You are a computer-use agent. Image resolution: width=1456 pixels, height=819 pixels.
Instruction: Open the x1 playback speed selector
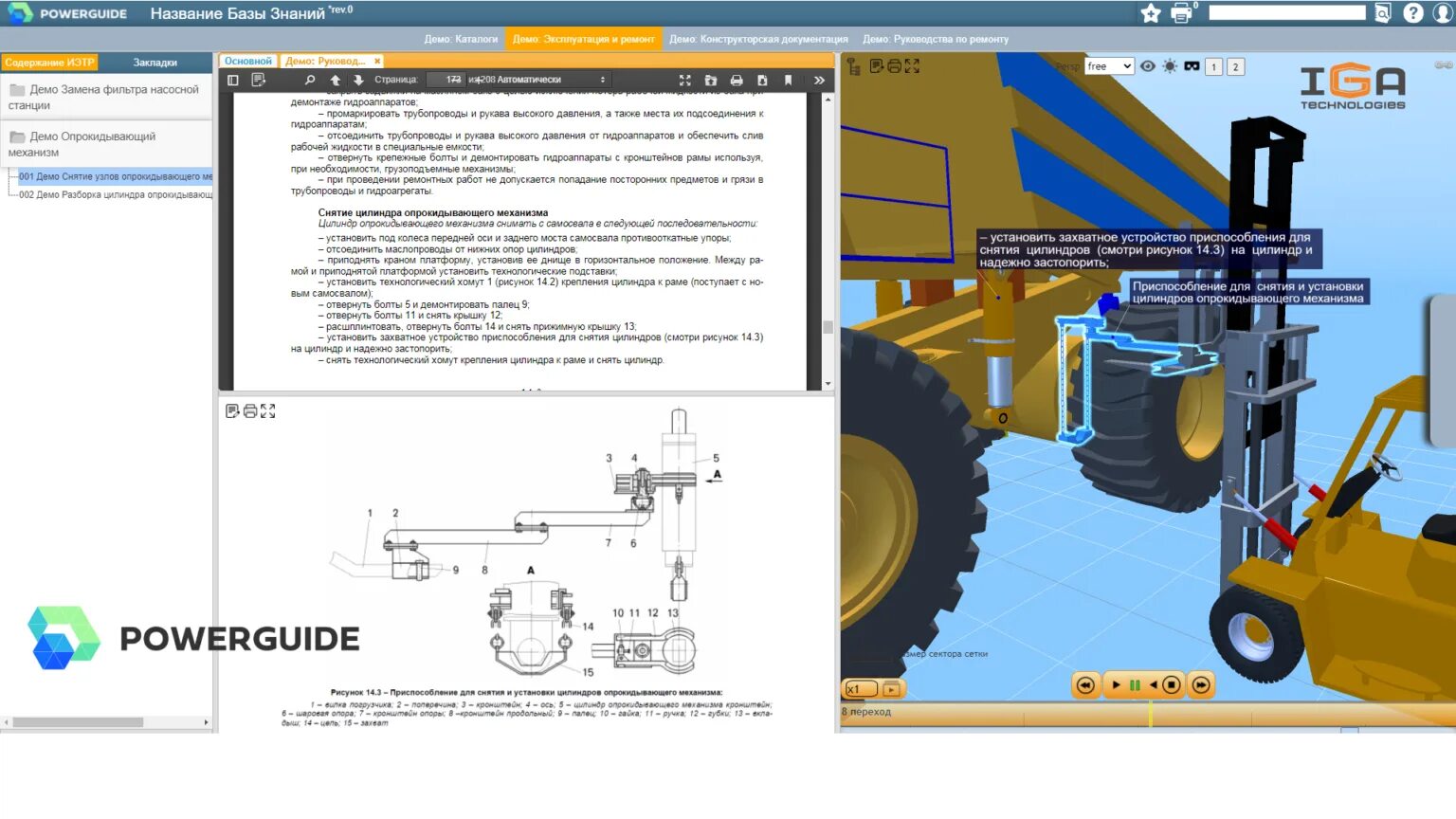pos(861,689)
